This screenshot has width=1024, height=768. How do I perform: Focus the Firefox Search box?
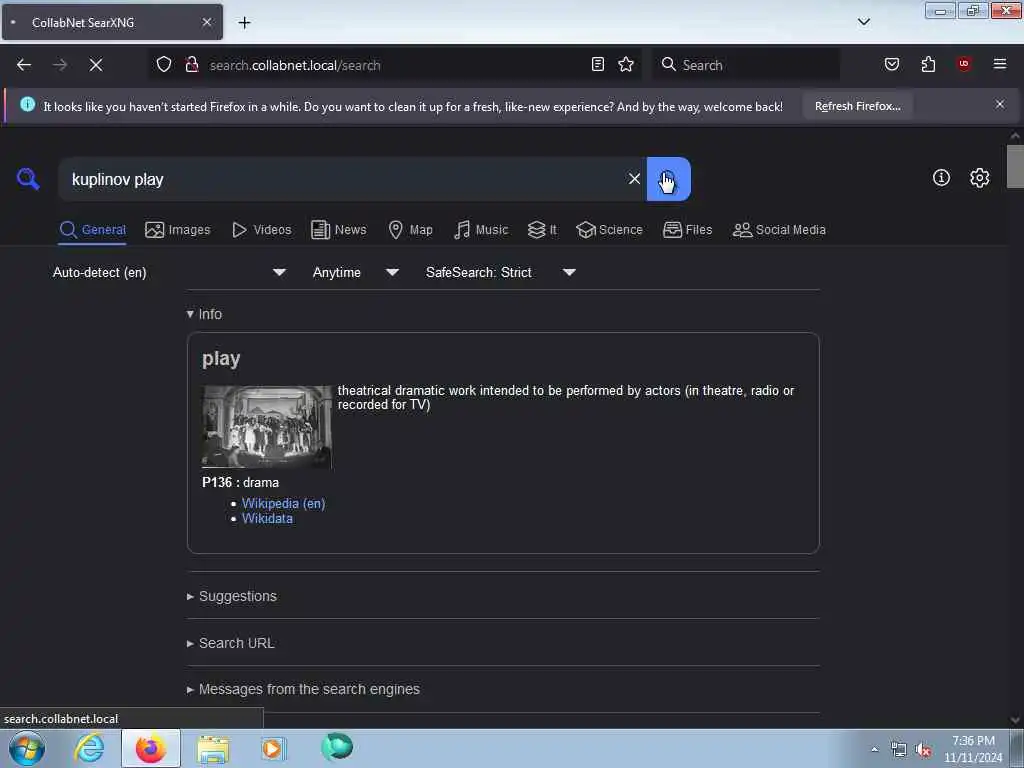pos(746,65)
